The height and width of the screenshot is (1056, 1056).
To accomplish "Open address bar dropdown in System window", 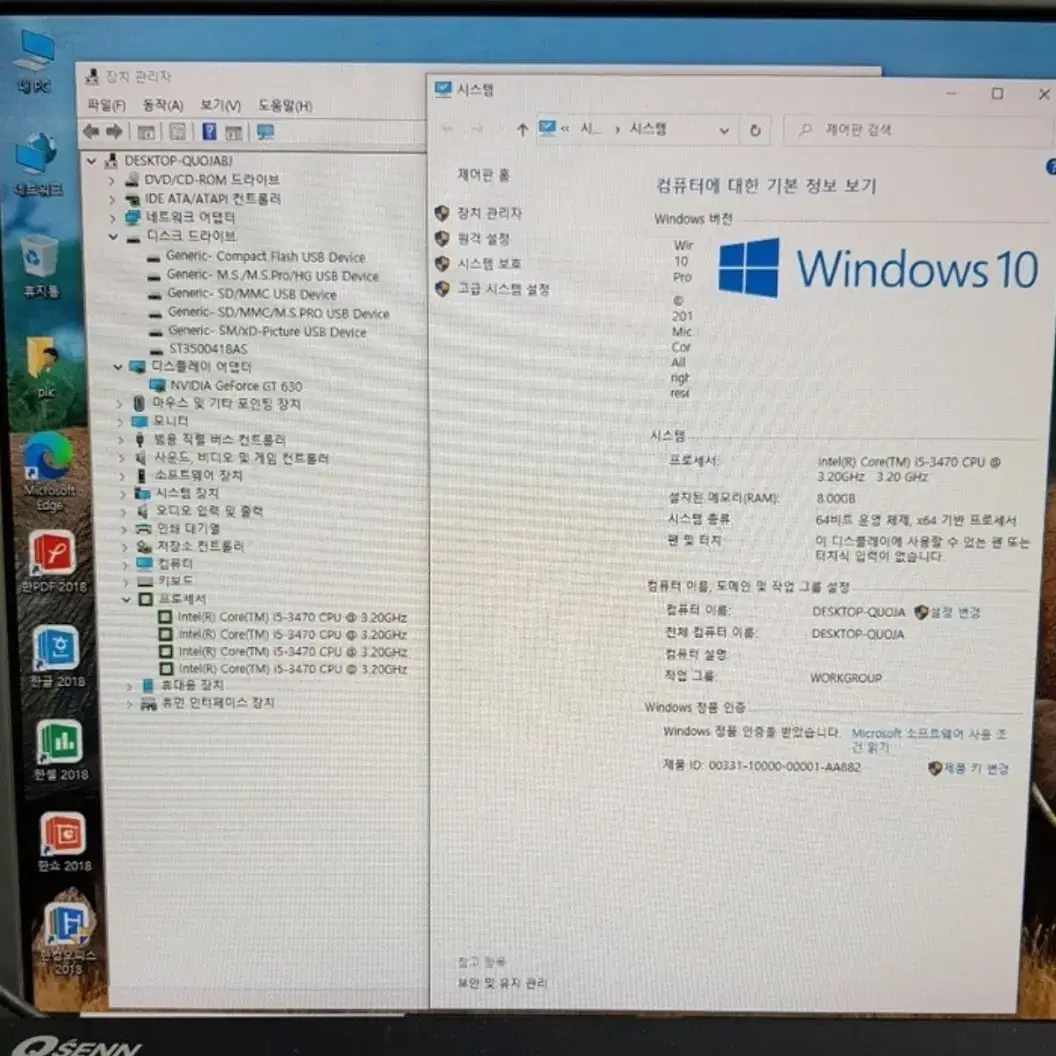I will coord(724,131).
